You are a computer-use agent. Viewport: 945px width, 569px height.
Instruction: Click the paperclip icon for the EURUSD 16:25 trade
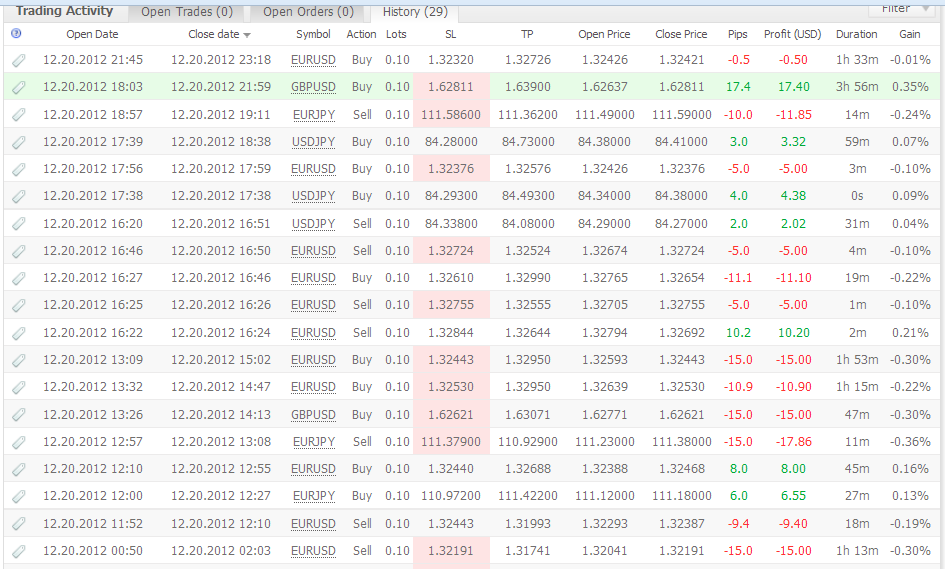(x=19, y=306)
